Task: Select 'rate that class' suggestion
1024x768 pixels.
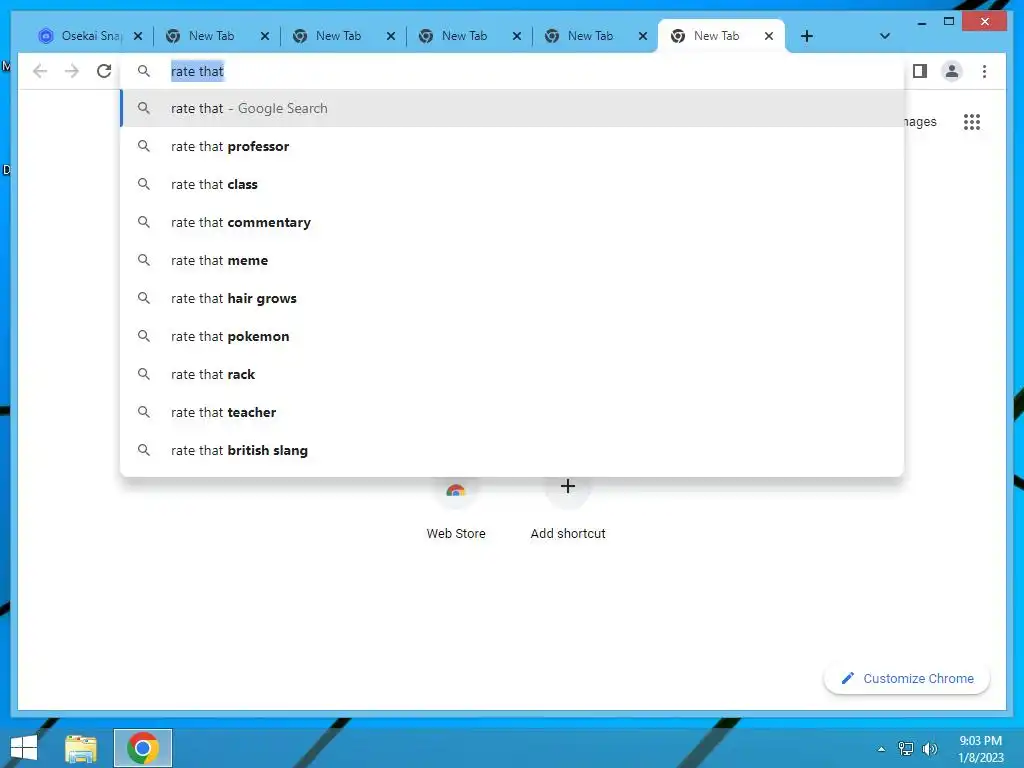Action: pyautogui.click(x=513, y=184)
